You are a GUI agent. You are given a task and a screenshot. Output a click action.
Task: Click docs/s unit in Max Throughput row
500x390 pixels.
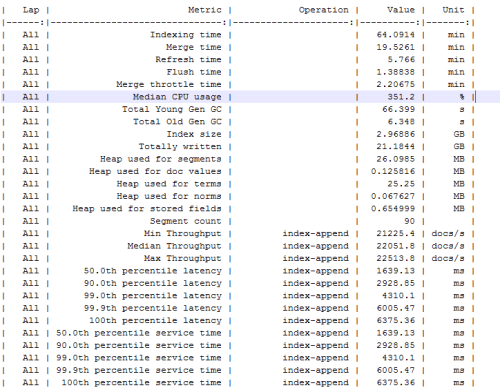tap(448, 259)
